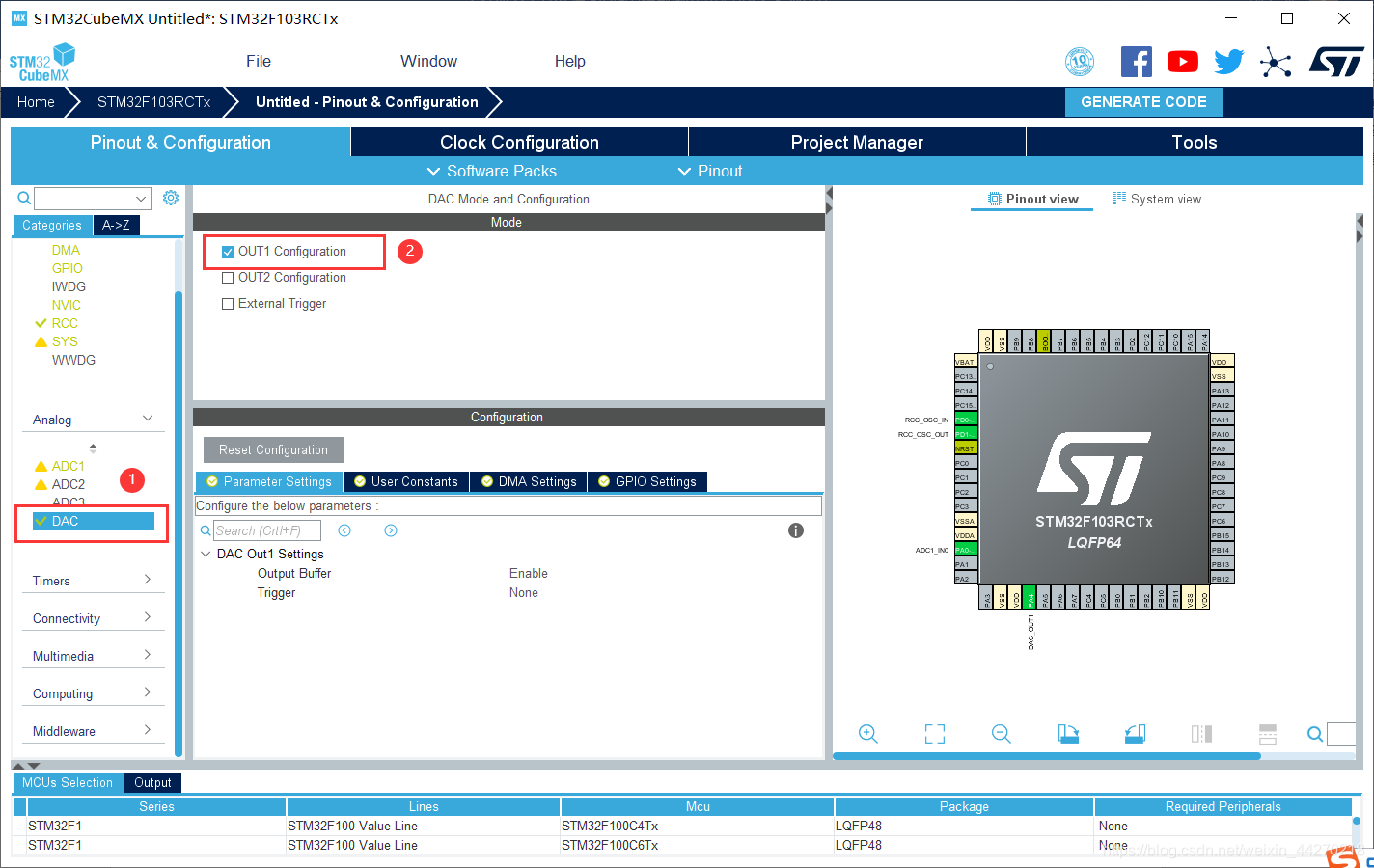
Task: Click the pin search magnifier icon
Action: [x=1315, y=734]
